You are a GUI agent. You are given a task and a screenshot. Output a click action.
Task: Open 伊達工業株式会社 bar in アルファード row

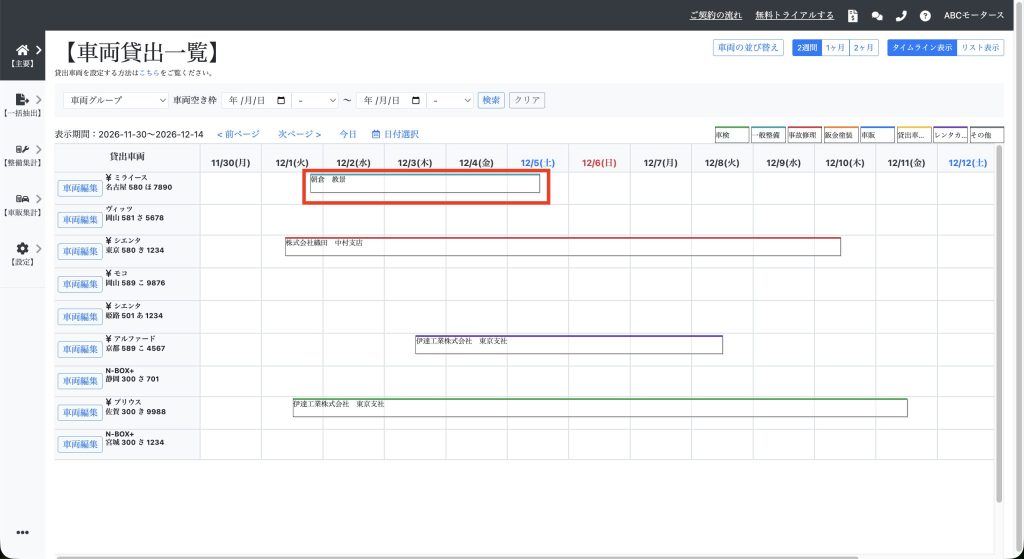pos(569,345)
